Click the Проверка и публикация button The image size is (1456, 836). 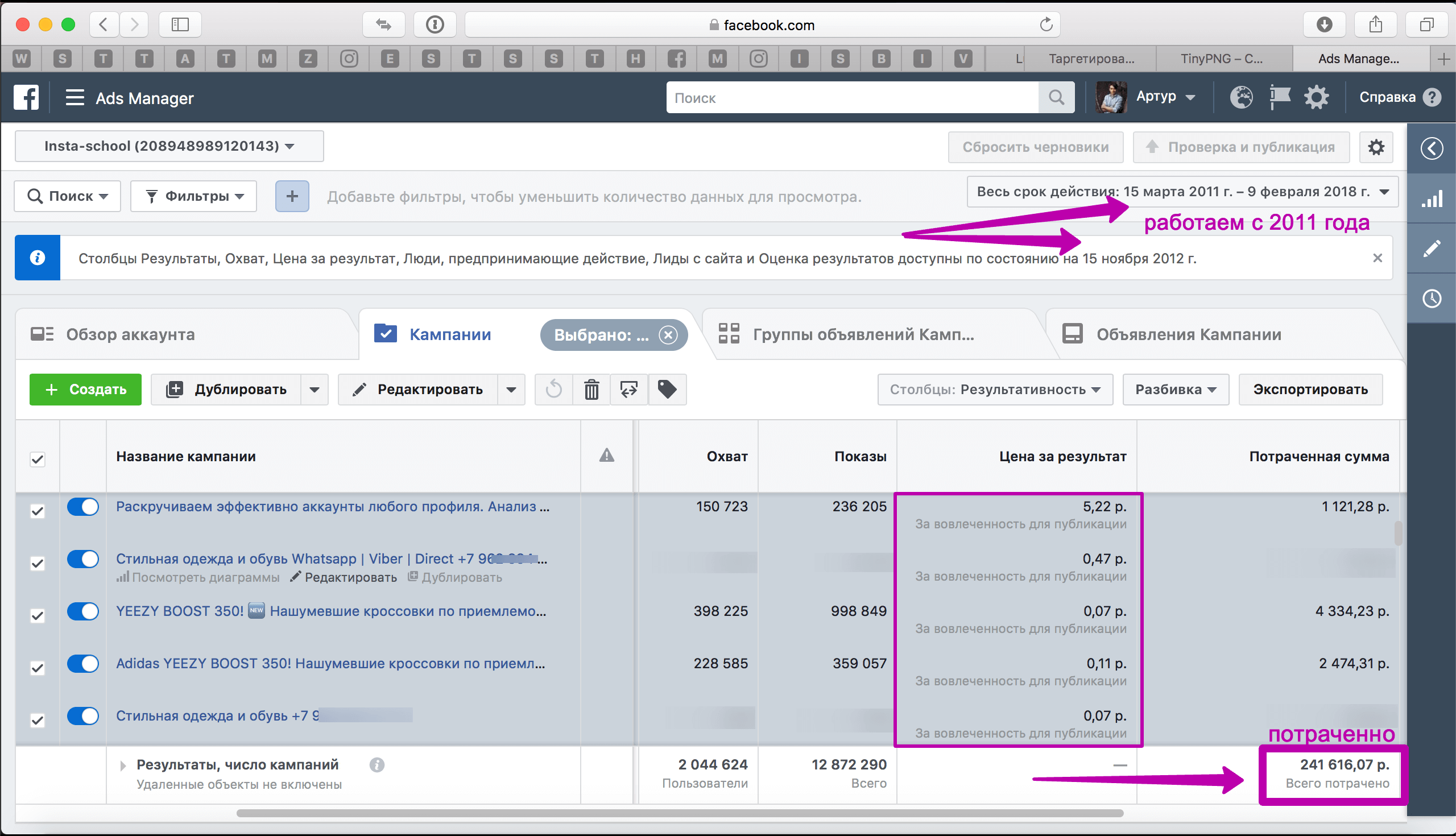pyautogui.click(x=1240, y=147)
